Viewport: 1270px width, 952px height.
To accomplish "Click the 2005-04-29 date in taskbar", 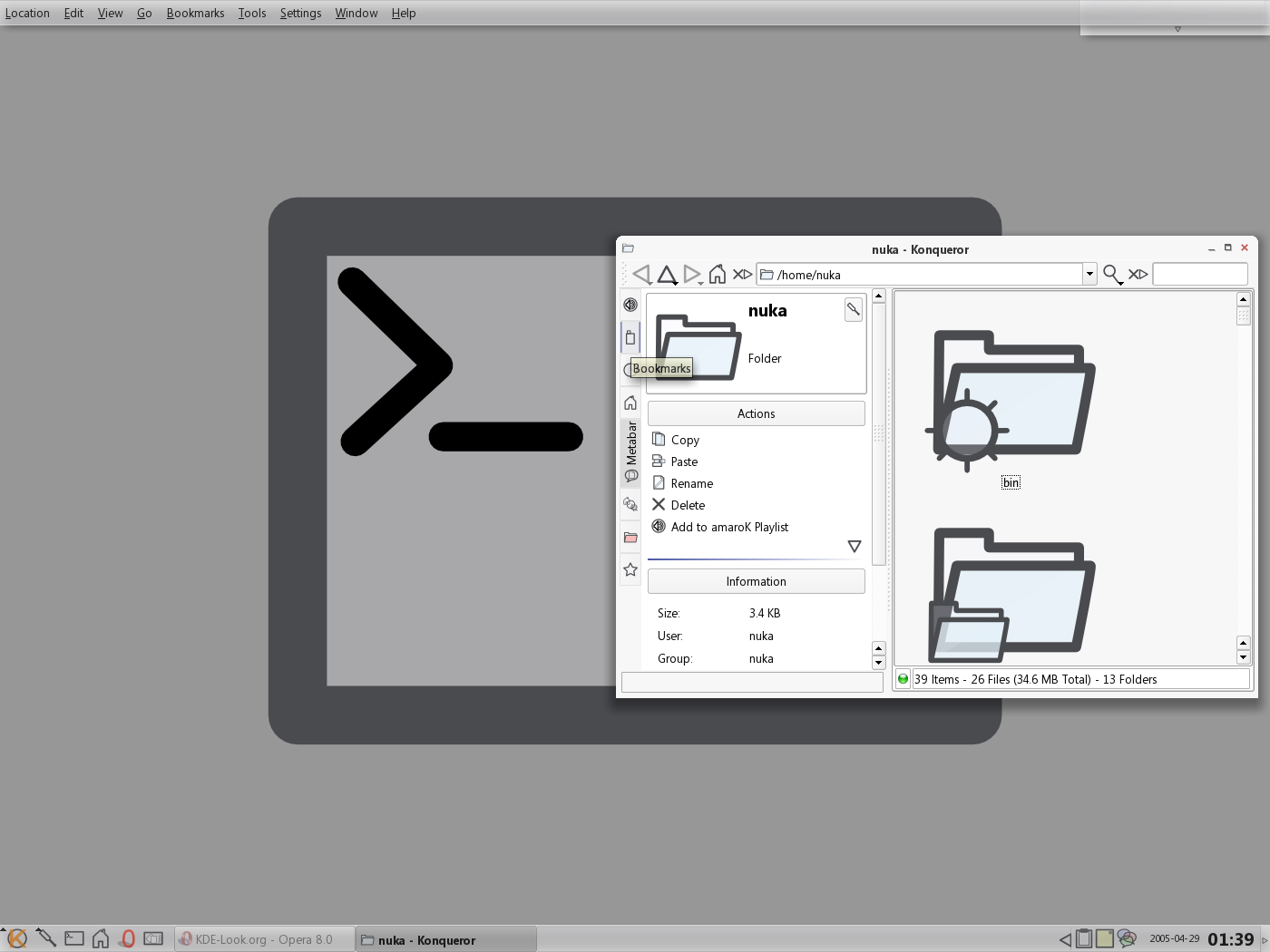I will (x=1174, y=938).
